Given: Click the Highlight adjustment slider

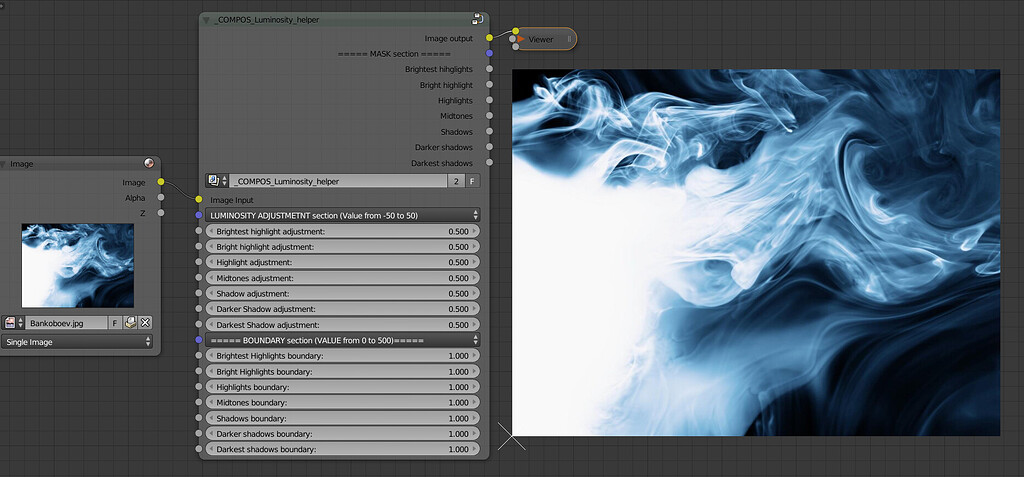Looking at the screenshot, I should 343,262.
